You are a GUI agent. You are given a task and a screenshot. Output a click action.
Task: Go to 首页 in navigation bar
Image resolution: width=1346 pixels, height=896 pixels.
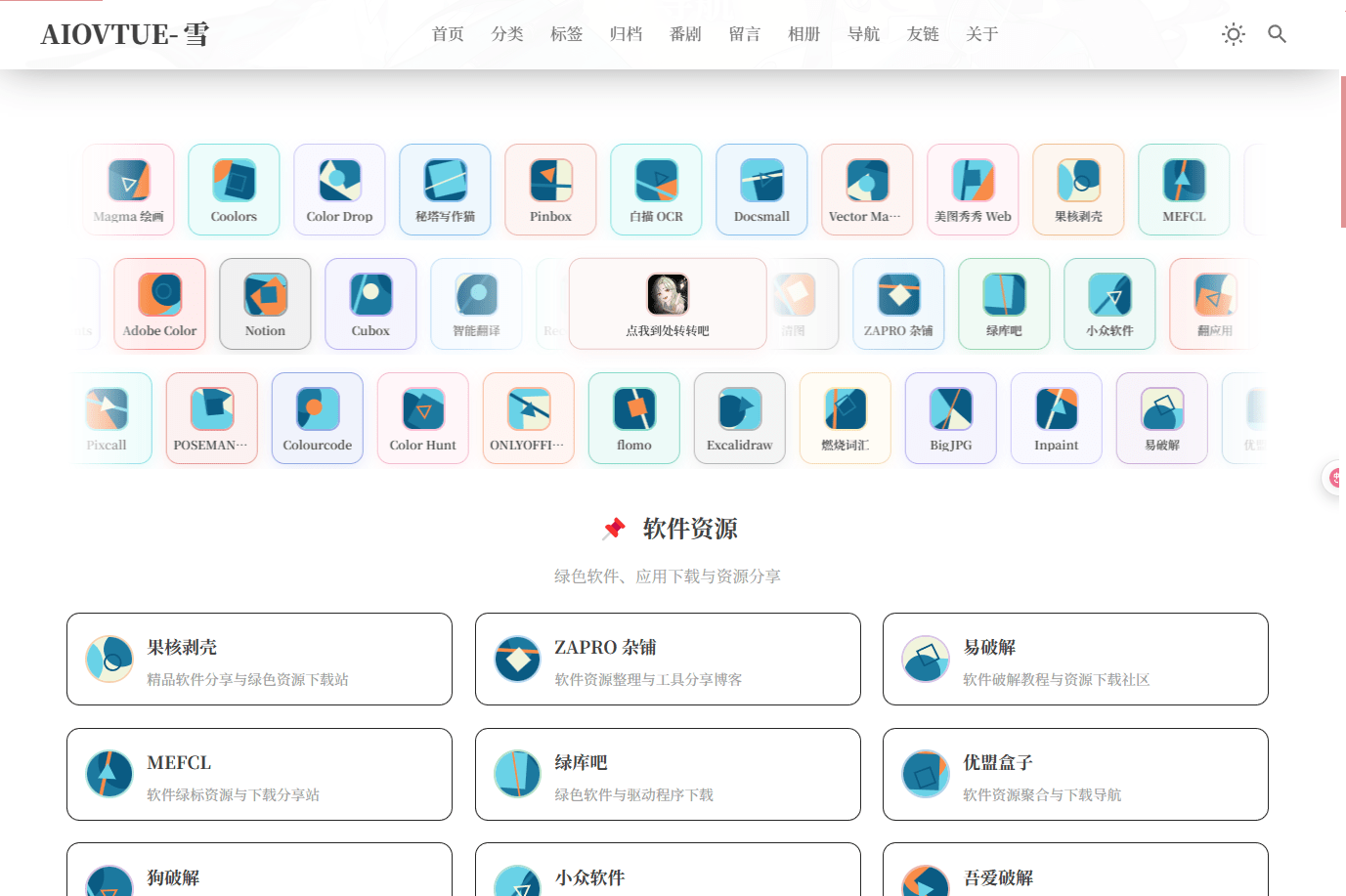(x=448, y=34)
